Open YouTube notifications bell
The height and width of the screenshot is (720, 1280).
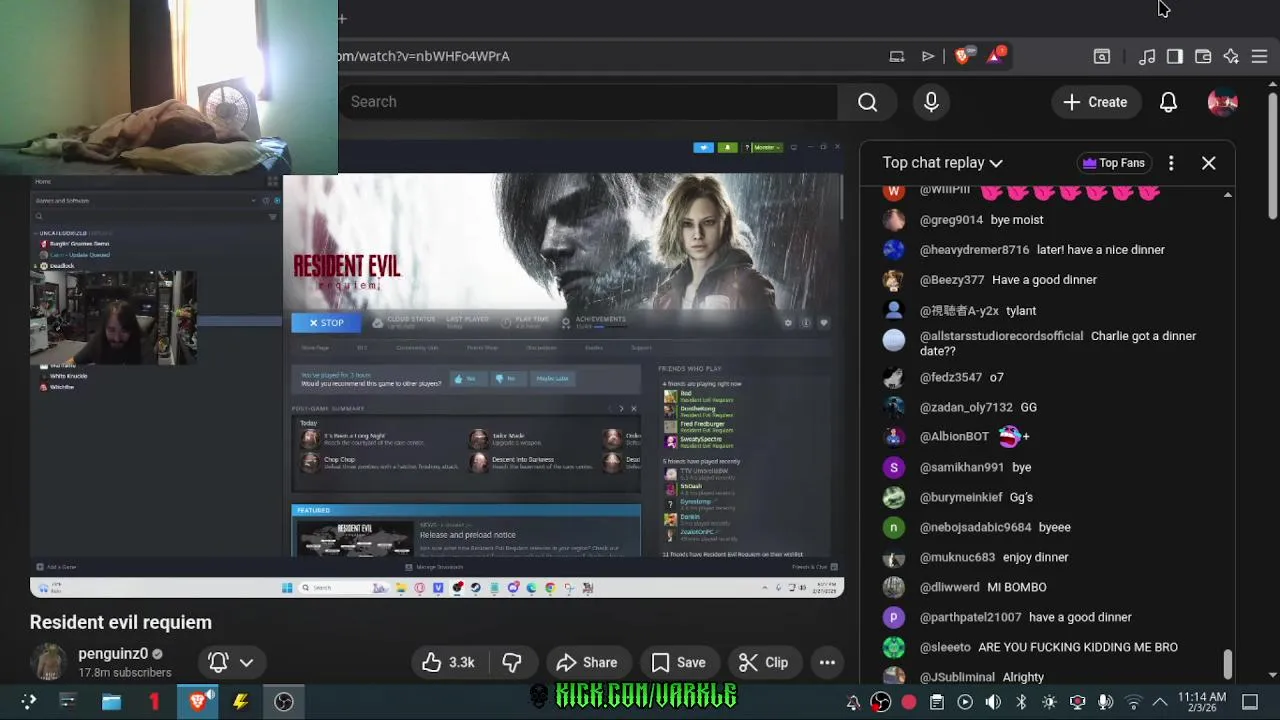(x=1168, y=102)
